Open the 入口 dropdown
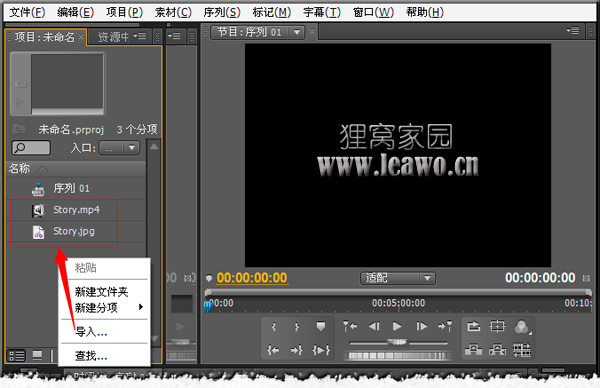Image resolution: width=600 pixels, height=388 pixels. point(119,148)
